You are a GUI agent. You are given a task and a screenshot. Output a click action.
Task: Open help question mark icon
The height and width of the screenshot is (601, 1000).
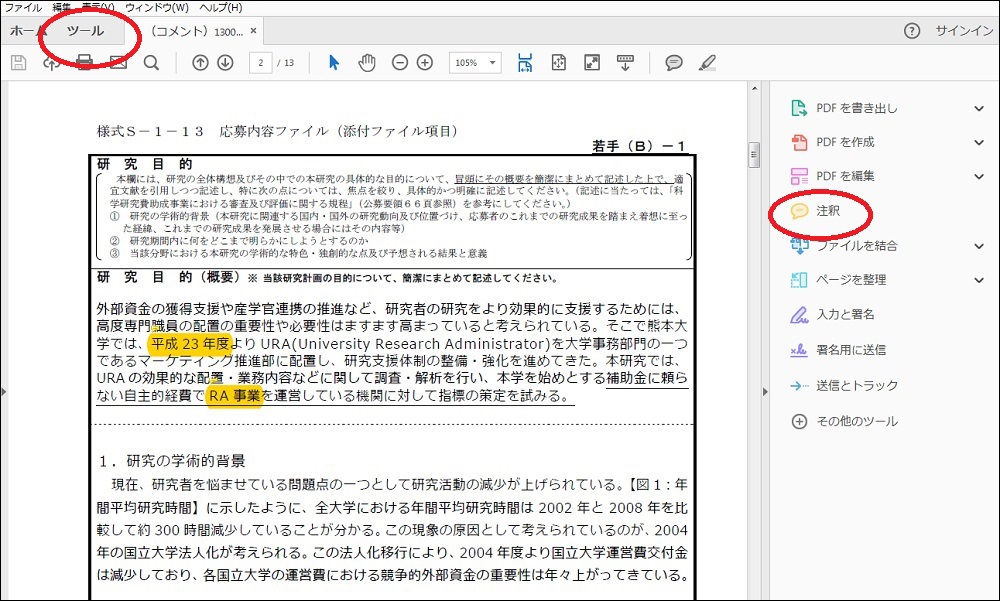click(912, 31)
